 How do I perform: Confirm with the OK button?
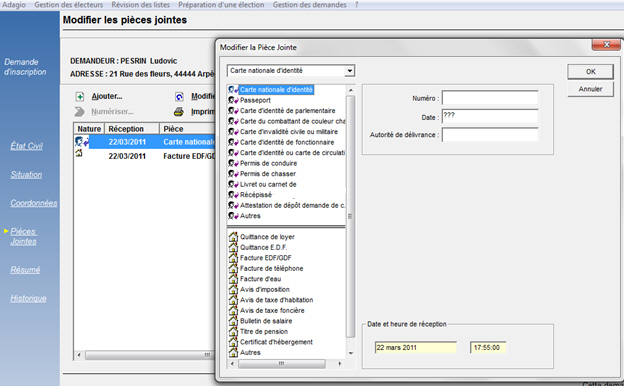591,72
